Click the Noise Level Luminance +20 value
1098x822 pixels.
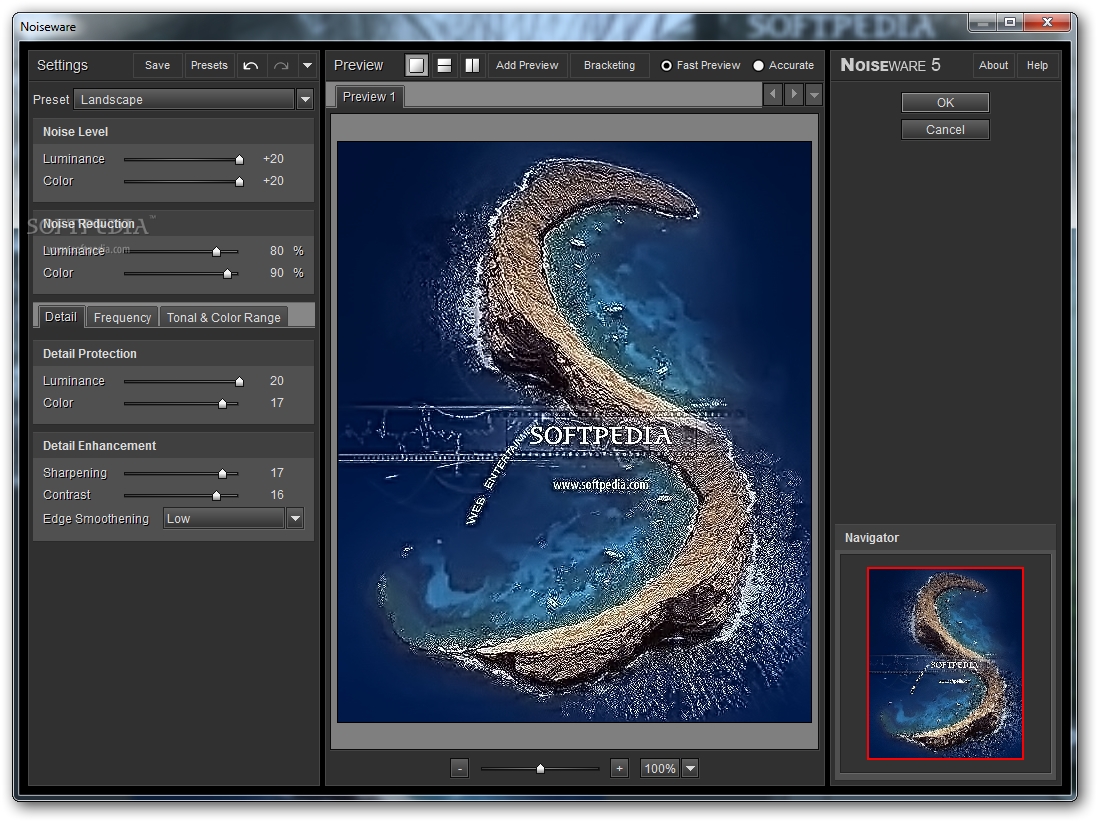pos(273,159)
